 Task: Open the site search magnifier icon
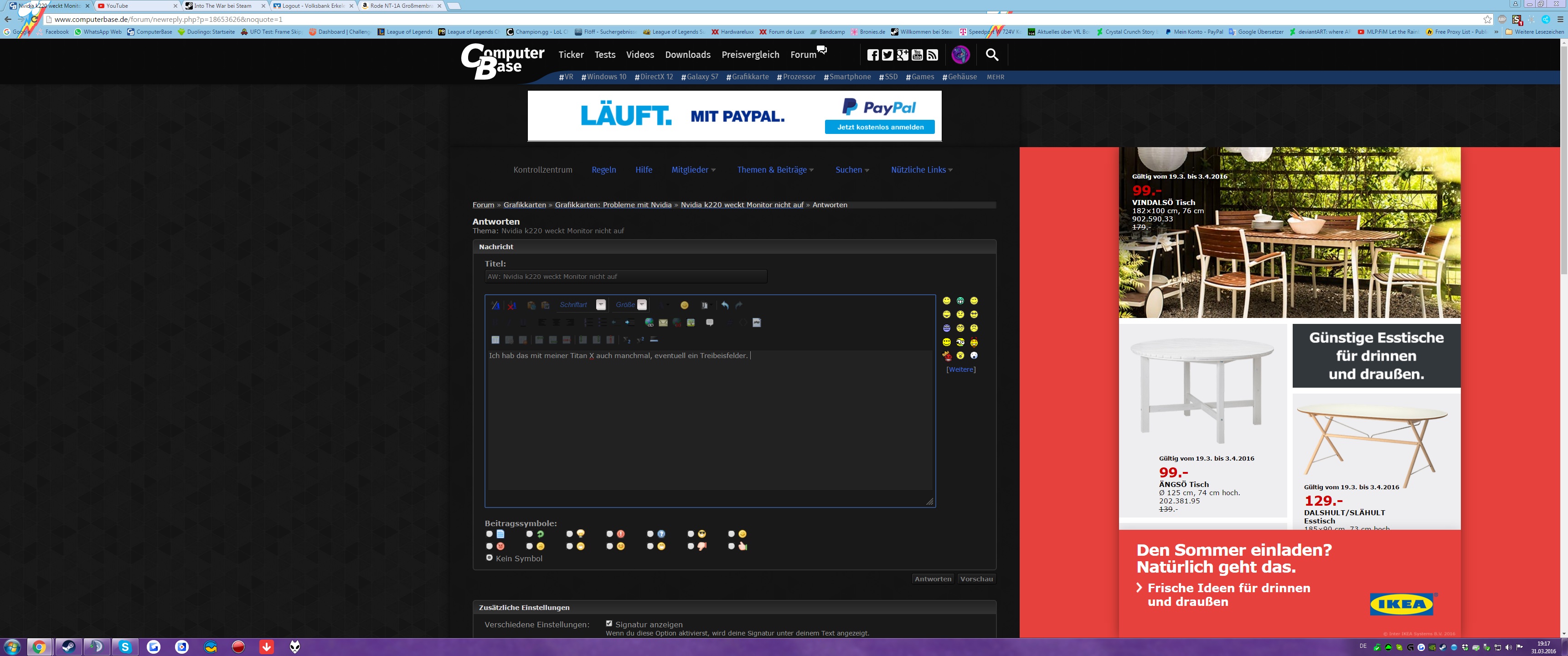point(991,55)
